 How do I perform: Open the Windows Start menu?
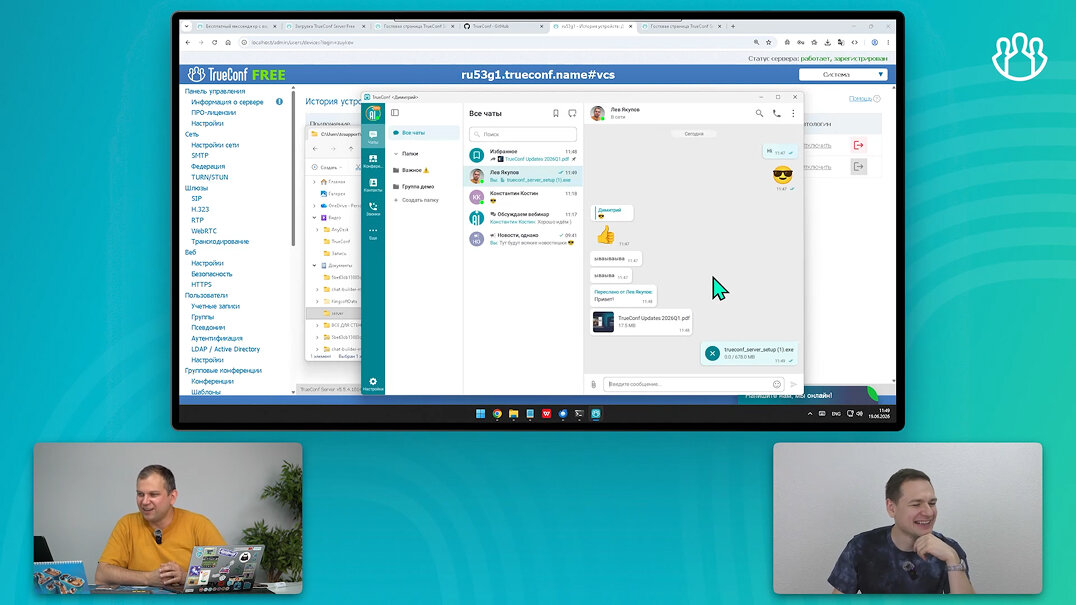point(480,414)
